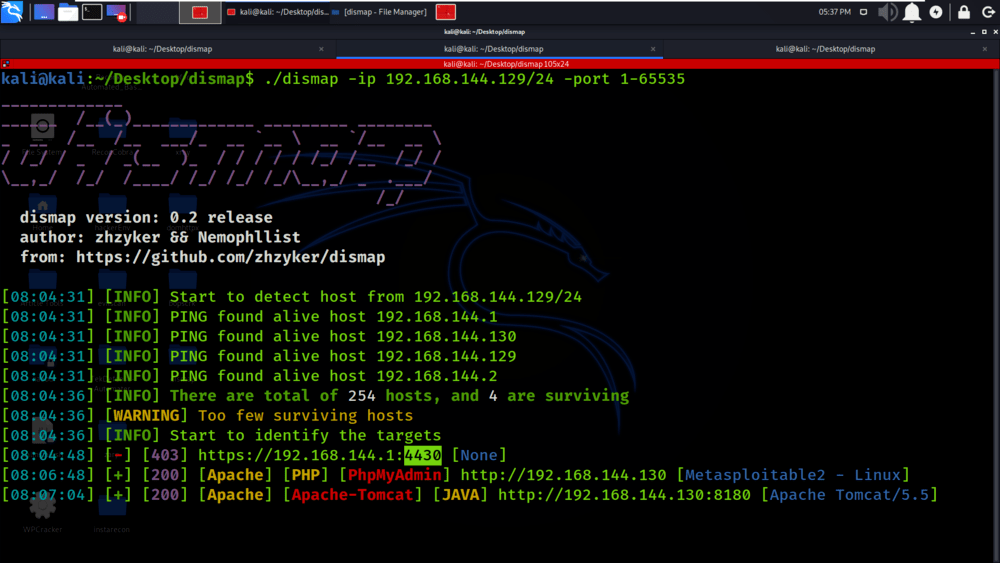
Task: Click 'Start to detect host' log line
Action: [x=291, y=296]
